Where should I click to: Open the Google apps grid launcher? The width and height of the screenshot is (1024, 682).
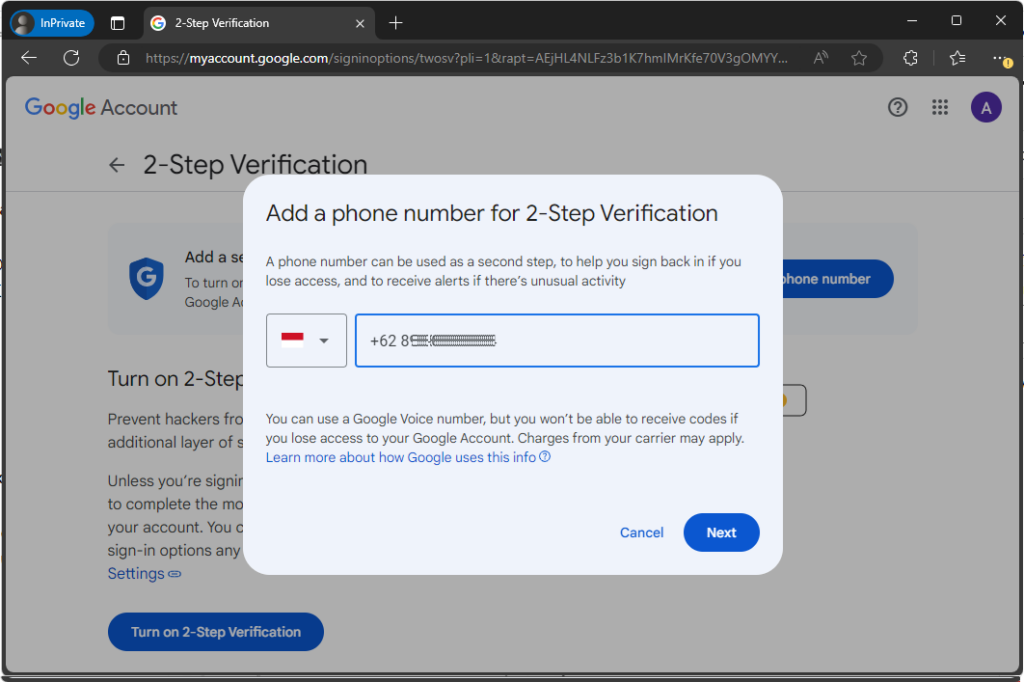point(940,108)
